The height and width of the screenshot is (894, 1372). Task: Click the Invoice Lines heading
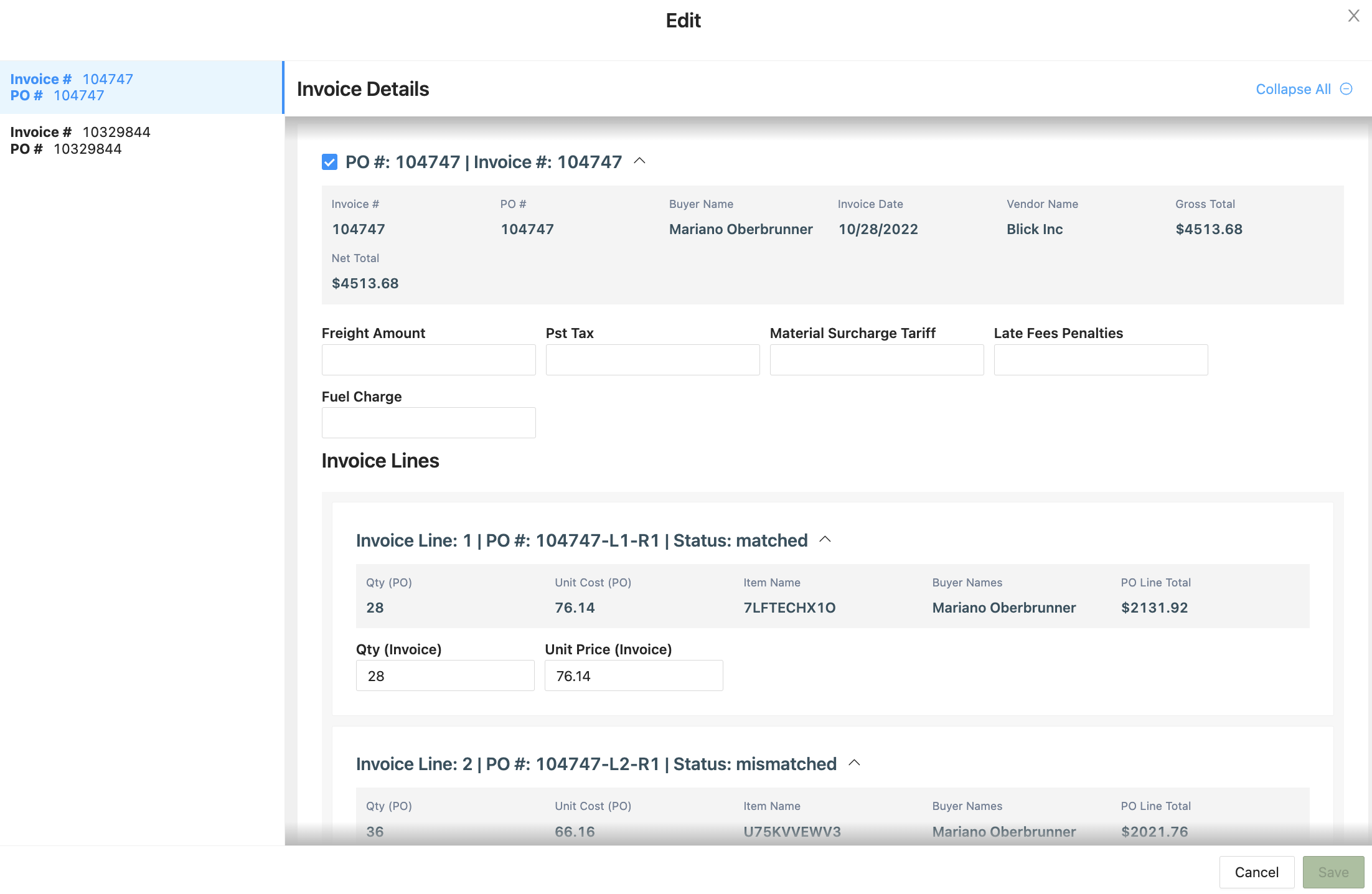coord(380,461)
